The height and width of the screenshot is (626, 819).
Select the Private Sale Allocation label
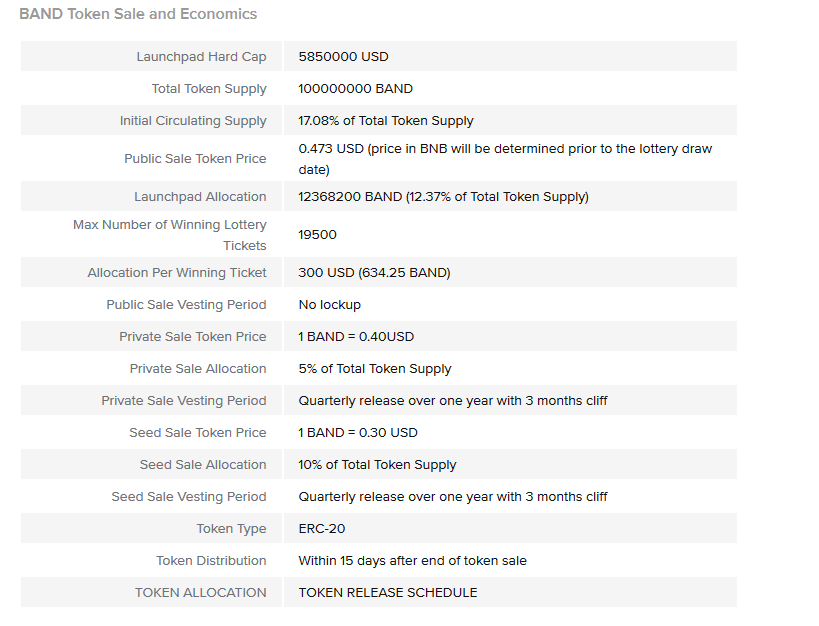(198, 369)
